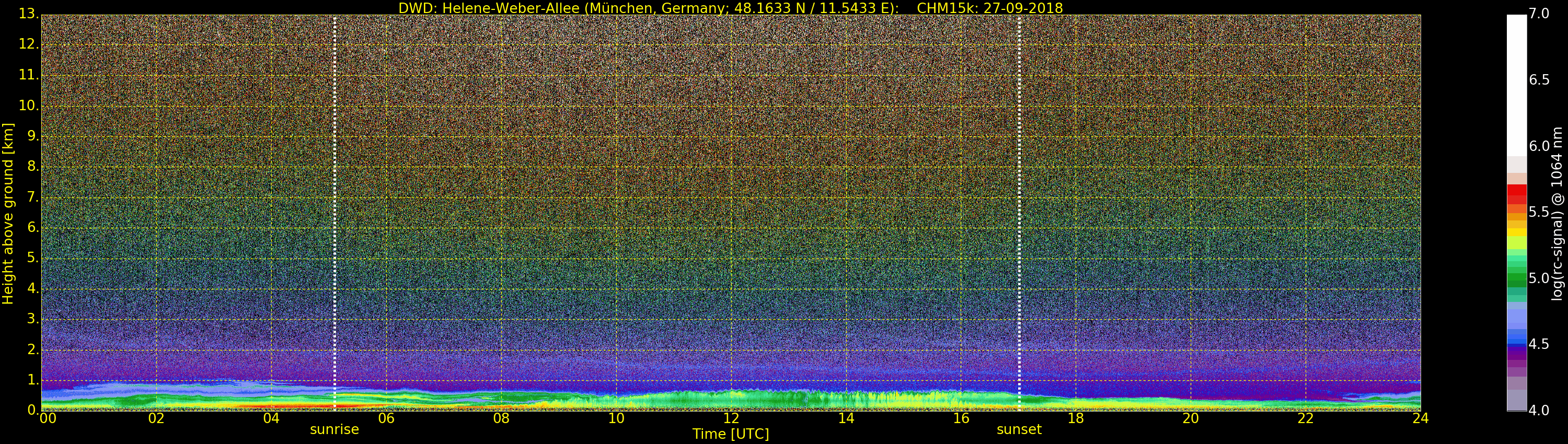Pick the yellow band in the colorbar
Viewport: 1568px width, 444px height.
point(1516,232)
